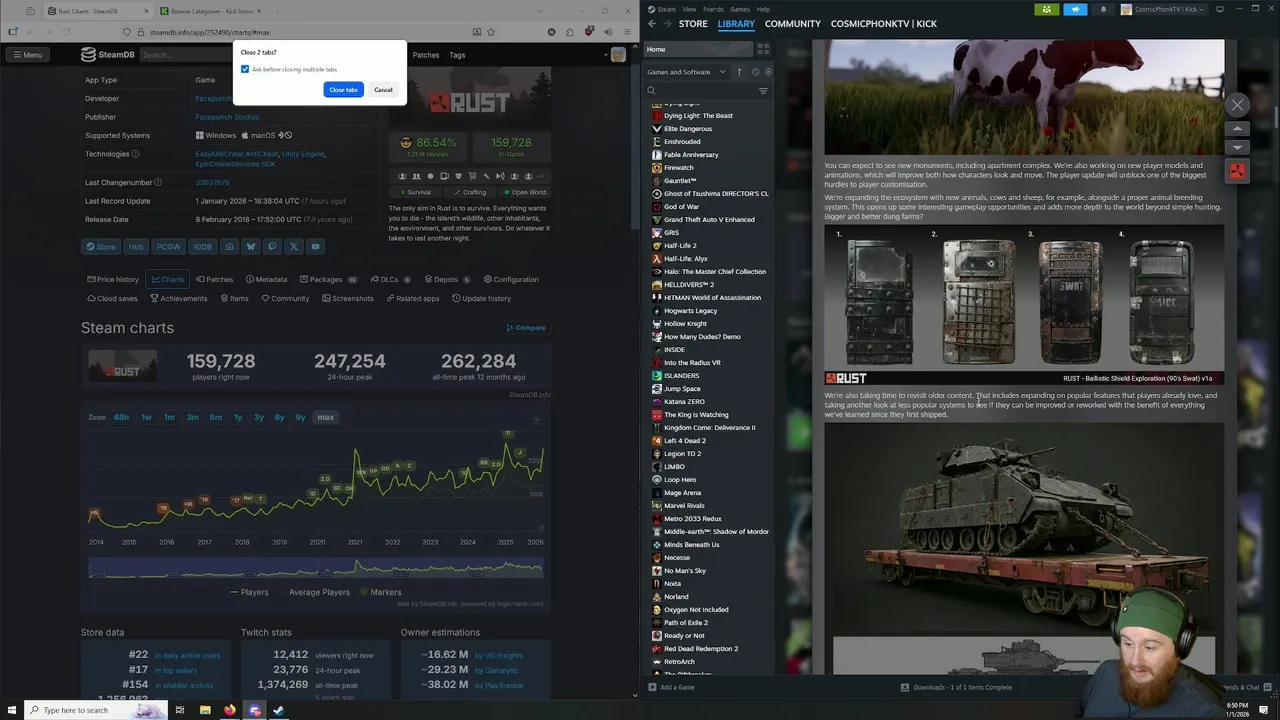Open the Twitch icon link
1280x720 pixels.
point(272,246)
